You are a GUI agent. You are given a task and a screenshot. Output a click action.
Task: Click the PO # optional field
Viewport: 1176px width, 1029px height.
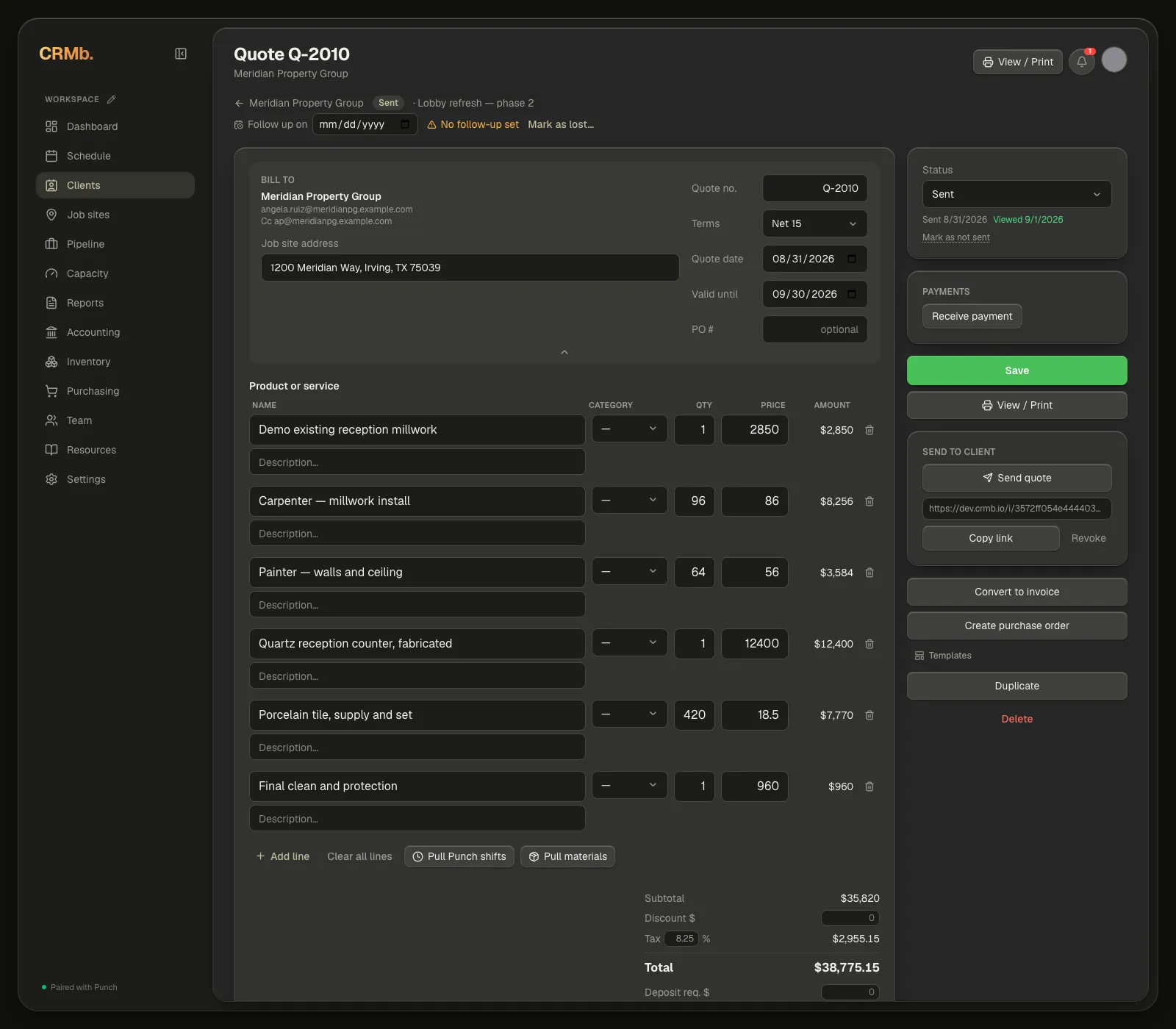[815, 329]
